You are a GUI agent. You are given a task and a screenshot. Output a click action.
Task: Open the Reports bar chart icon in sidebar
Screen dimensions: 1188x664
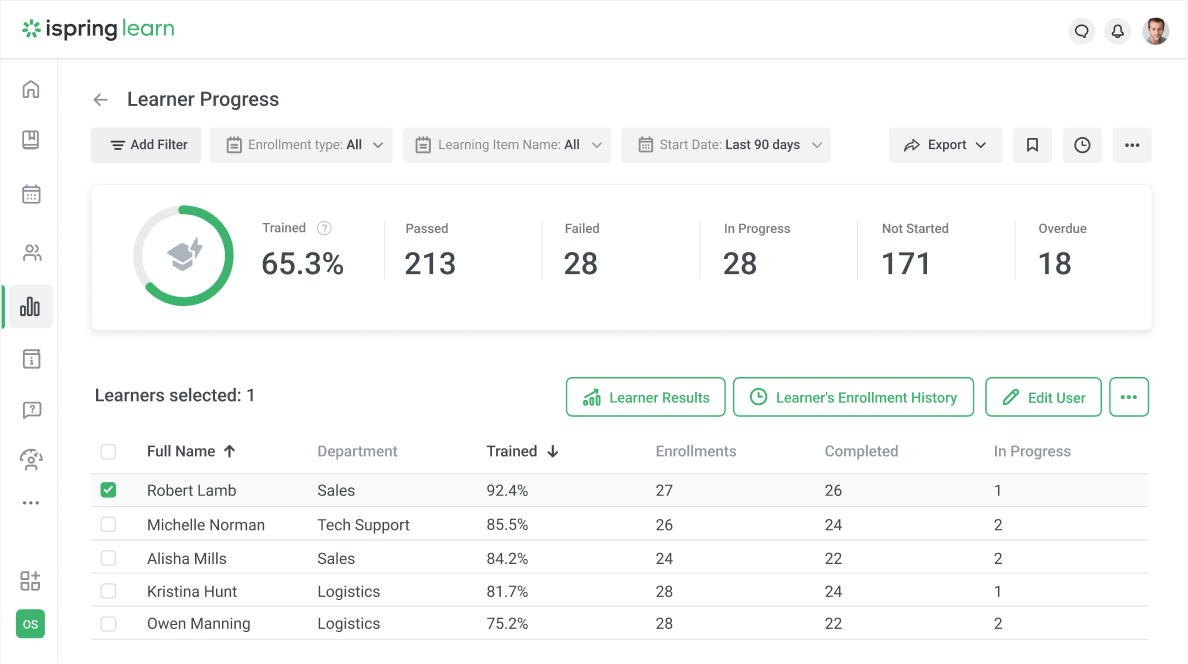[30, 306]
